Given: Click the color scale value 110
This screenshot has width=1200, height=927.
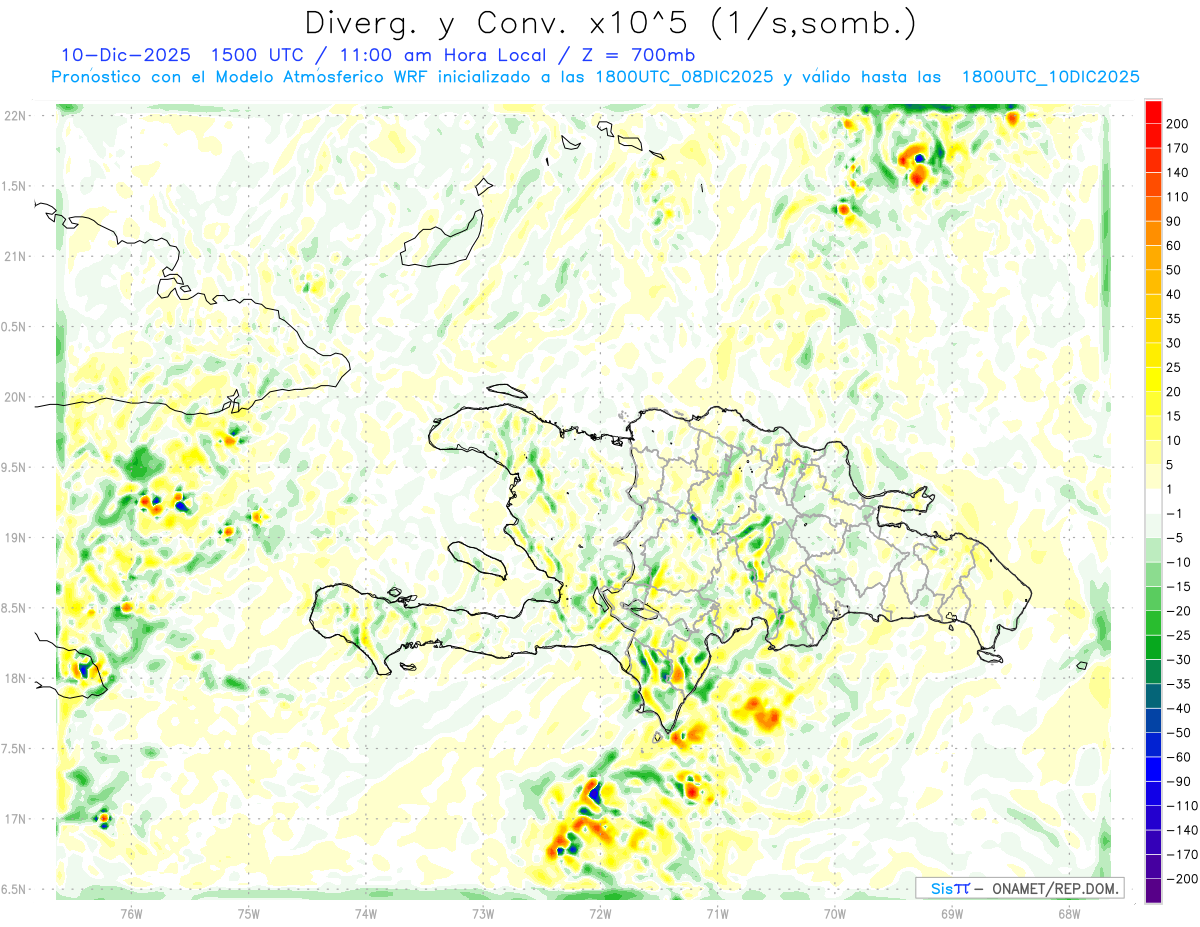Looking at the screenshot, I should 1177,196.
